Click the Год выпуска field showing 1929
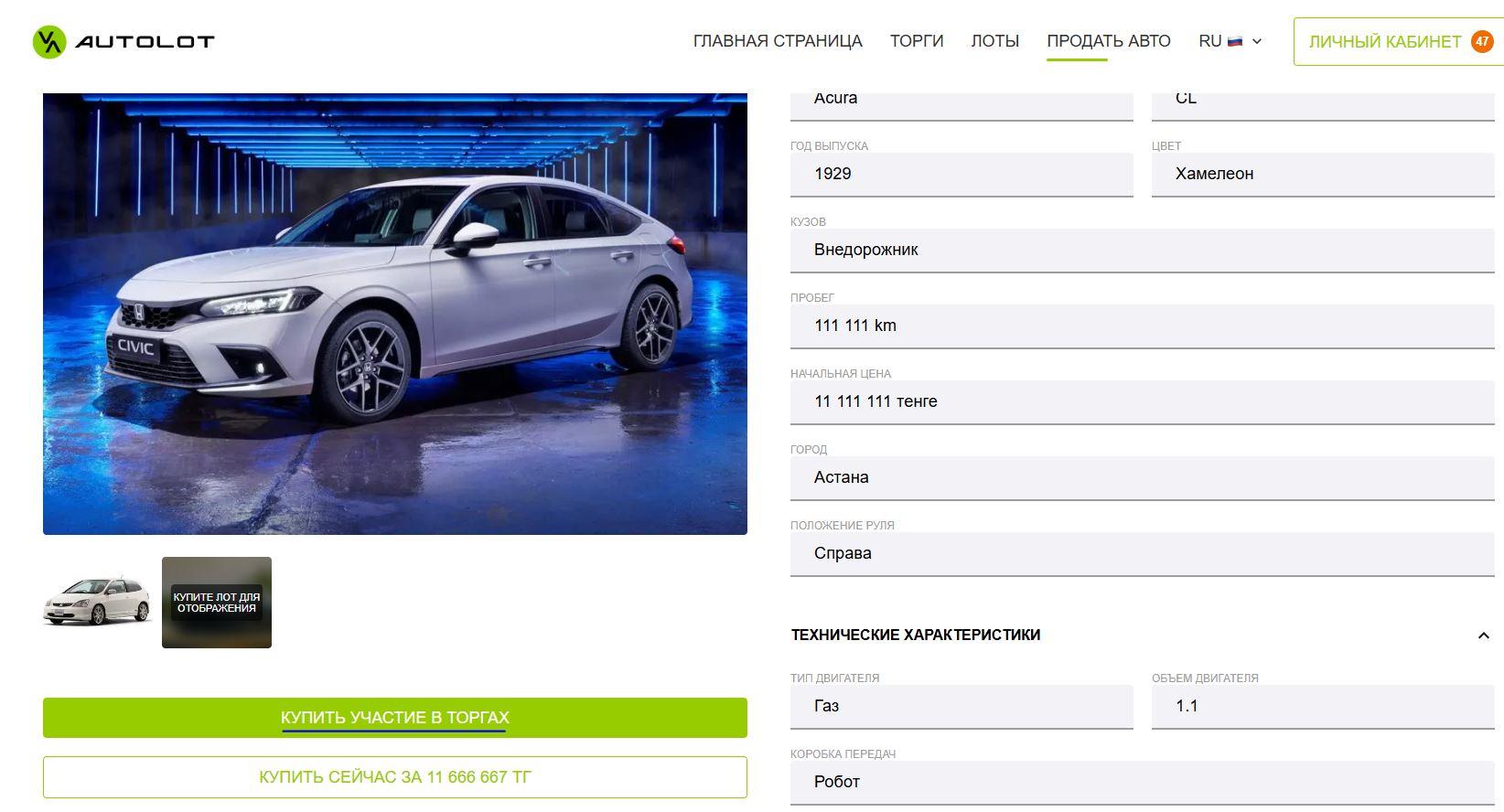 (961, 175)
